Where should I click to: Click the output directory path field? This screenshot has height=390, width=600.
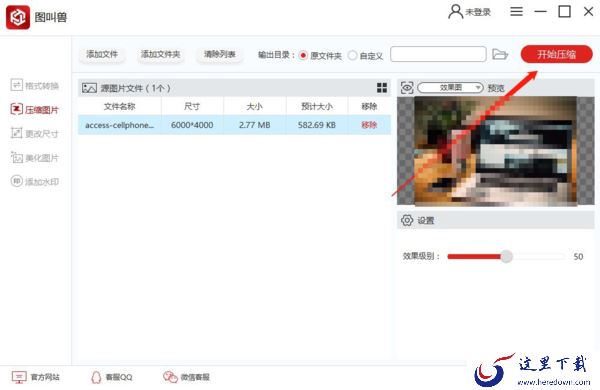[438, 54]
